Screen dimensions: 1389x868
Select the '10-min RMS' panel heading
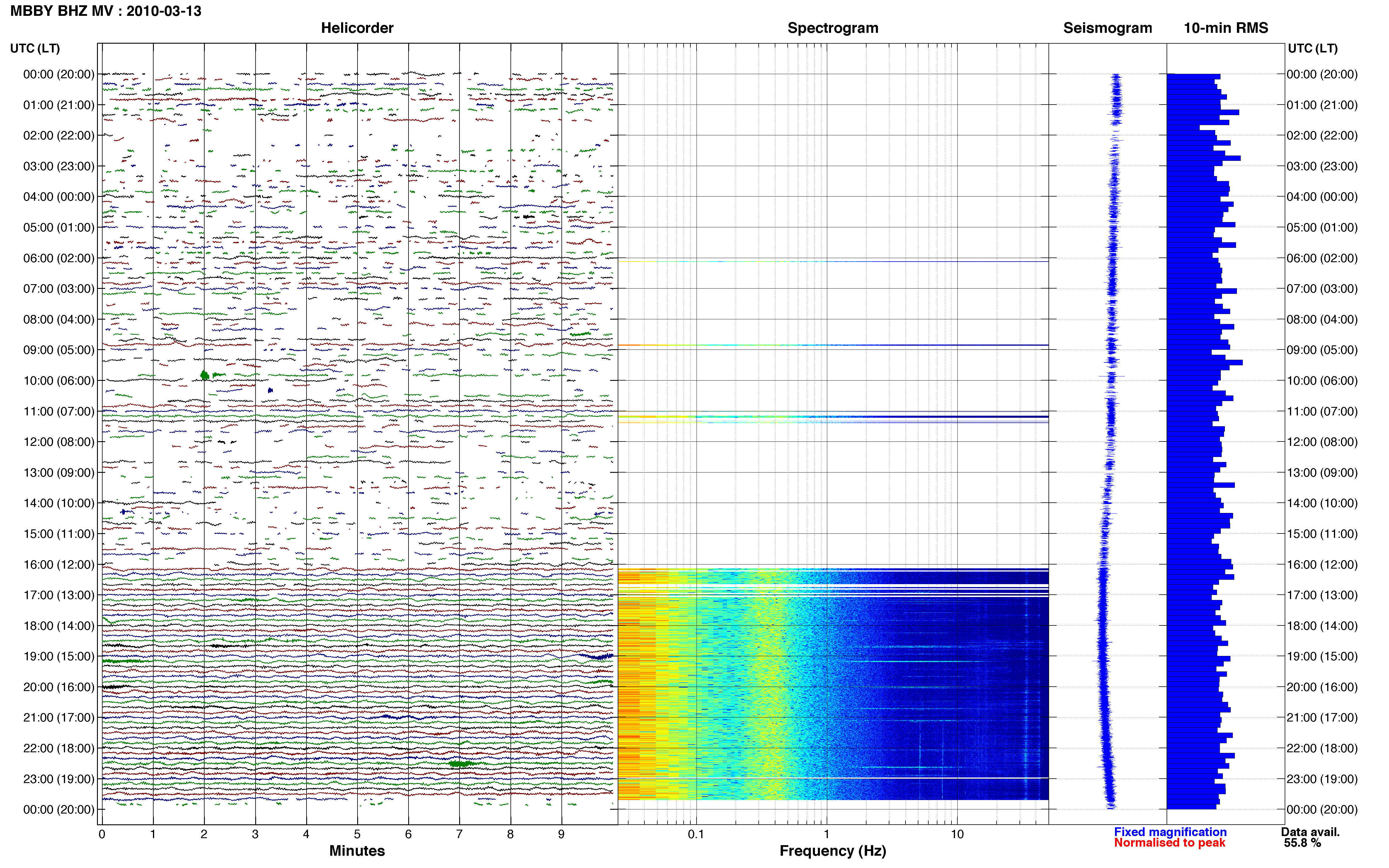1226,28
